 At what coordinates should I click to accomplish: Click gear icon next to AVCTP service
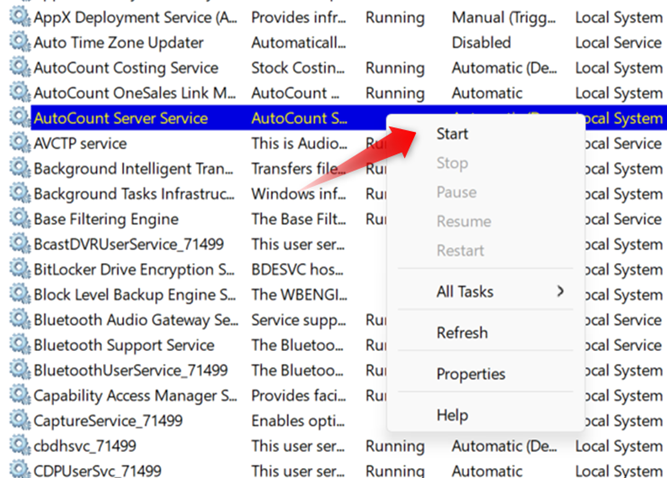point(19,143)
